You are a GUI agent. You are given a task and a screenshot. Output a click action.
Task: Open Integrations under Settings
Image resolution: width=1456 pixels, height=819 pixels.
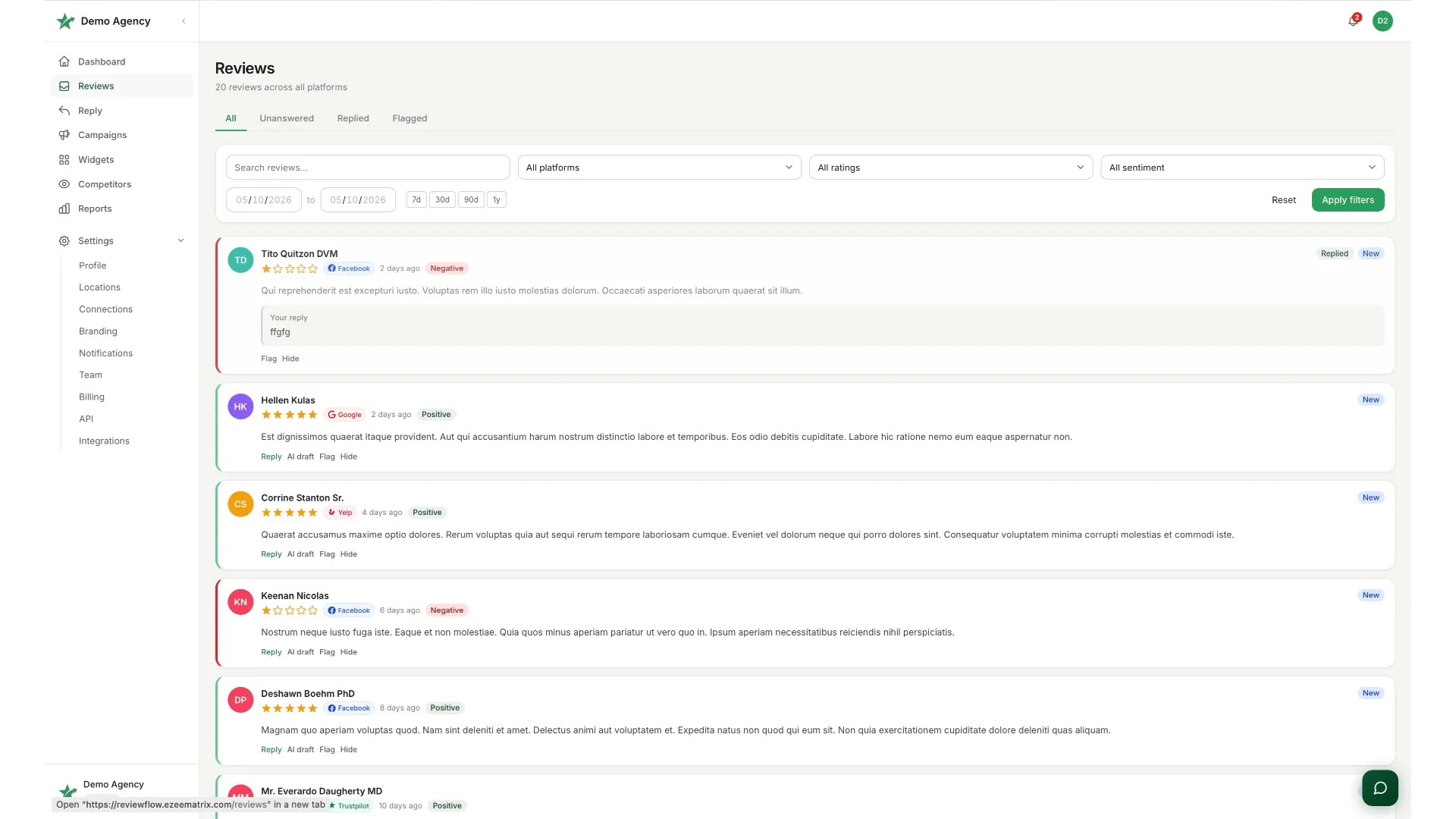point(104,441)
